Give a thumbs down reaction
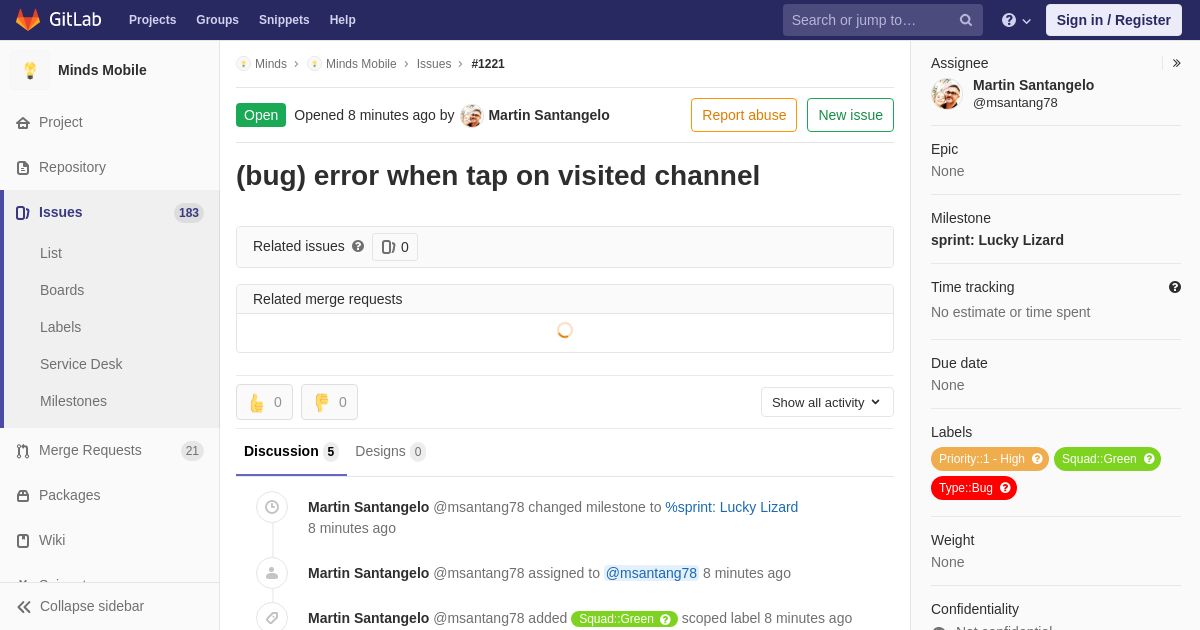1200x630 pixels. click(329, 402)
